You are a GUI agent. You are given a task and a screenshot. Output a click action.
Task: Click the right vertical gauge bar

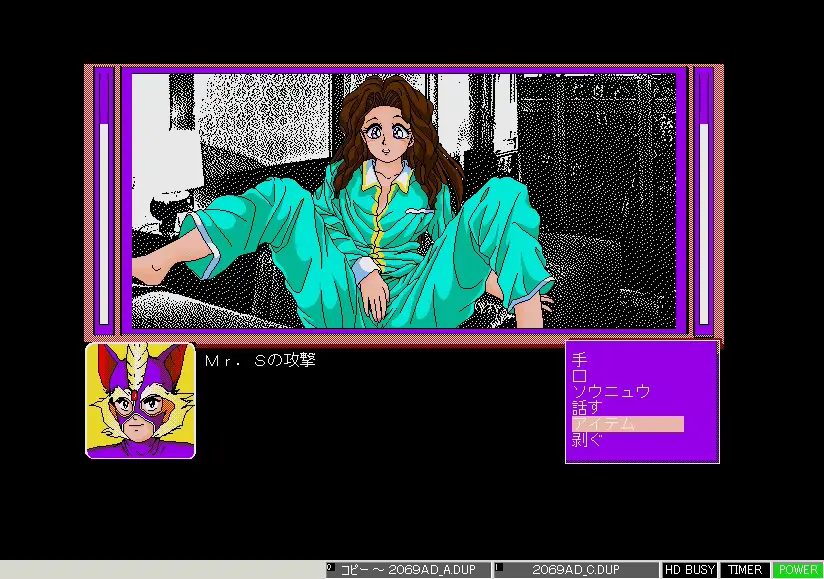tap(704, 200)
